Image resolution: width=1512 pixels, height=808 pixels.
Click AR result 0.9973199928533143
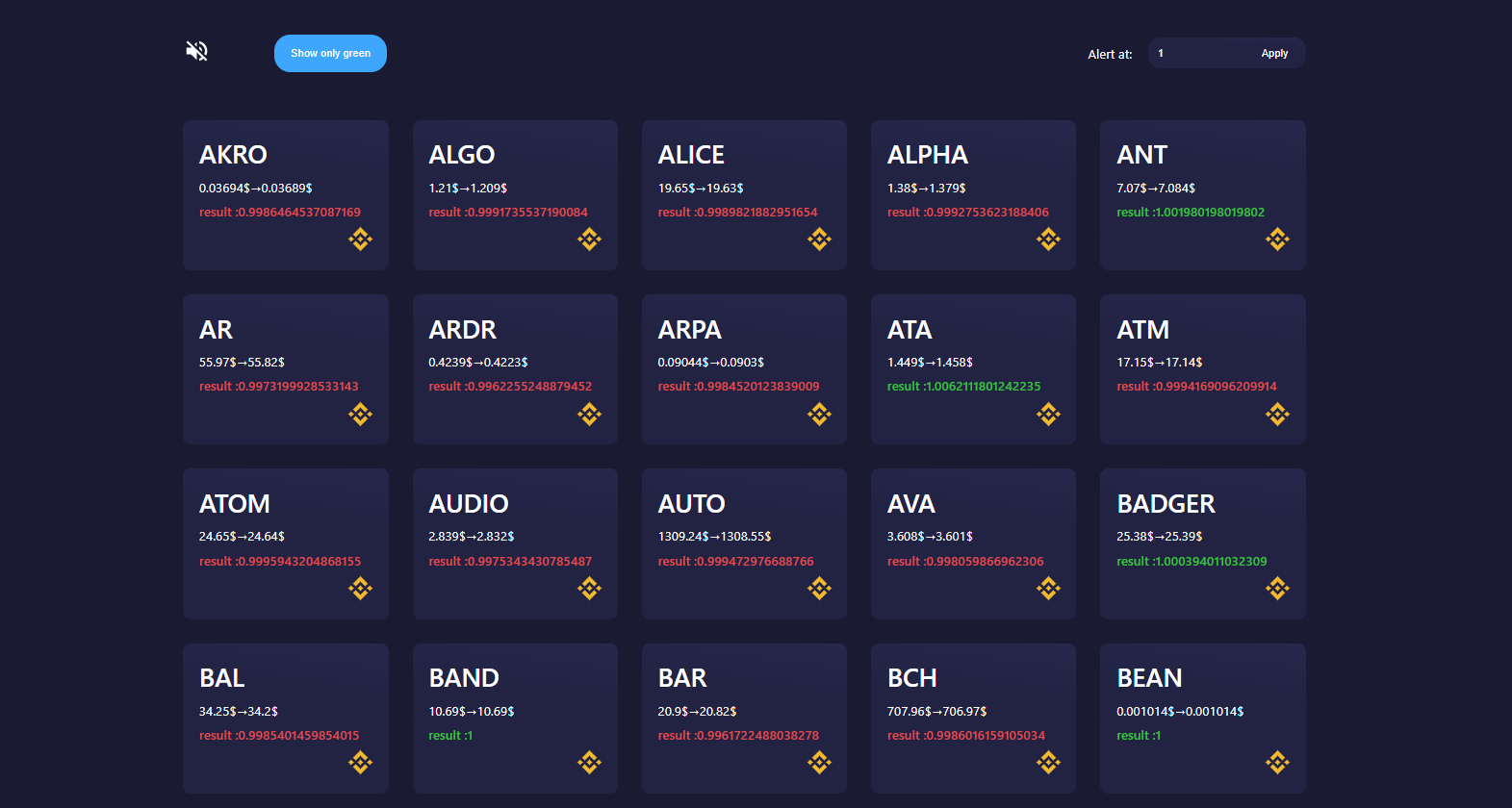coord(278,387)
